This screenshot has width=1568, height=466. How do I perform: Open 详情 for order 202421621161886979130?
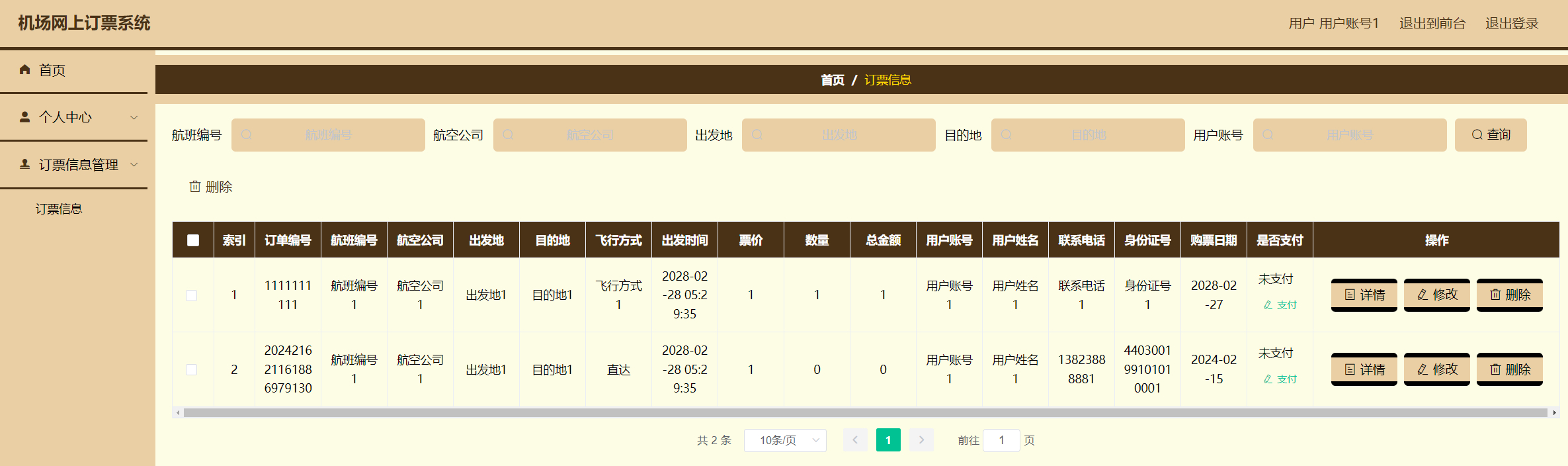(1364, 369)
